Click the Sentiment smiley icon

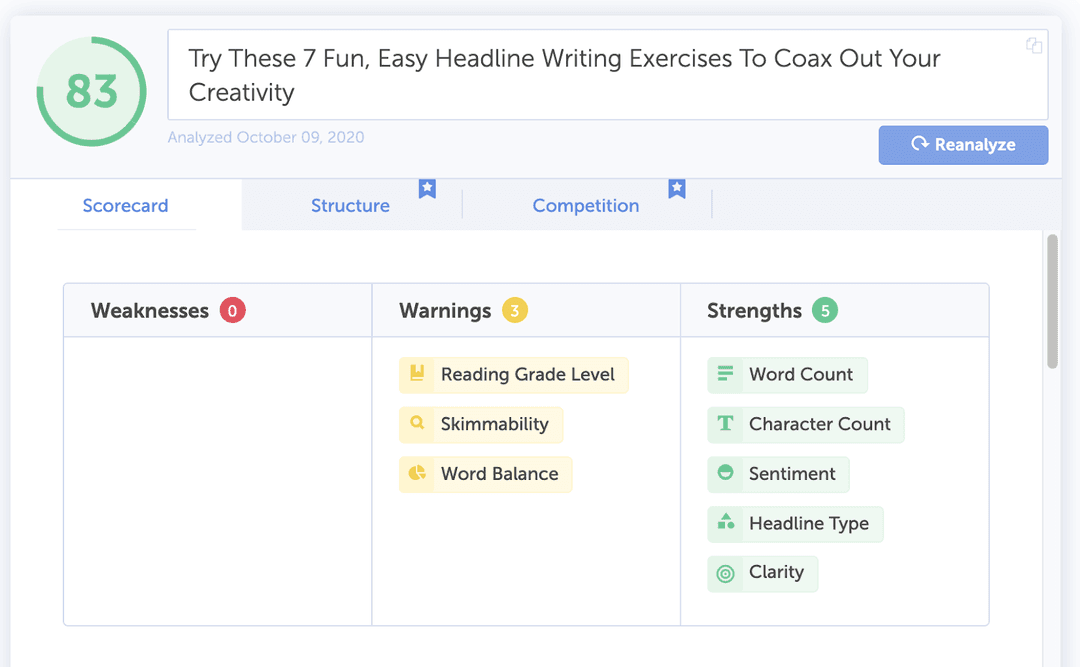pyautogui.click(x=725, y=474)
